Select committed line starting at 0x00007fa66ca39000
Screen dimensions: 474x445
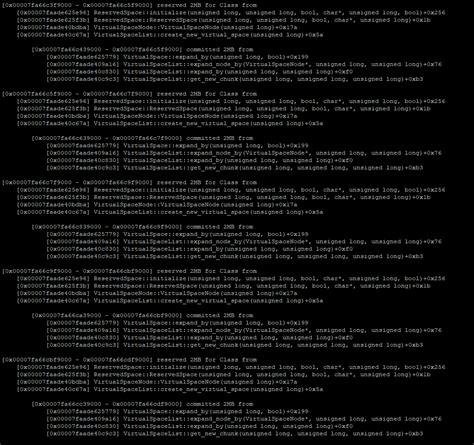point(142,316)
